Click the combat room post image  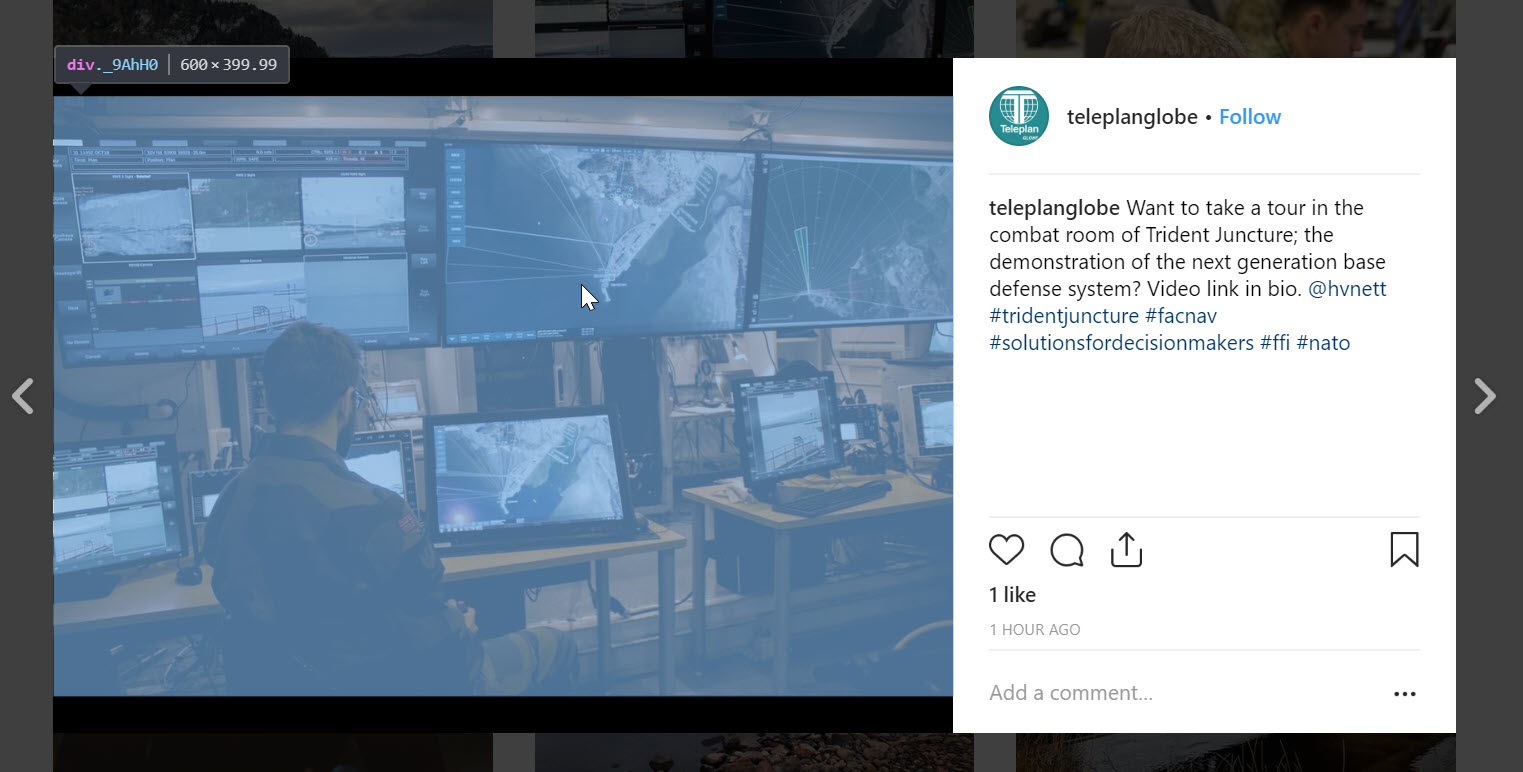coord(503,396)
